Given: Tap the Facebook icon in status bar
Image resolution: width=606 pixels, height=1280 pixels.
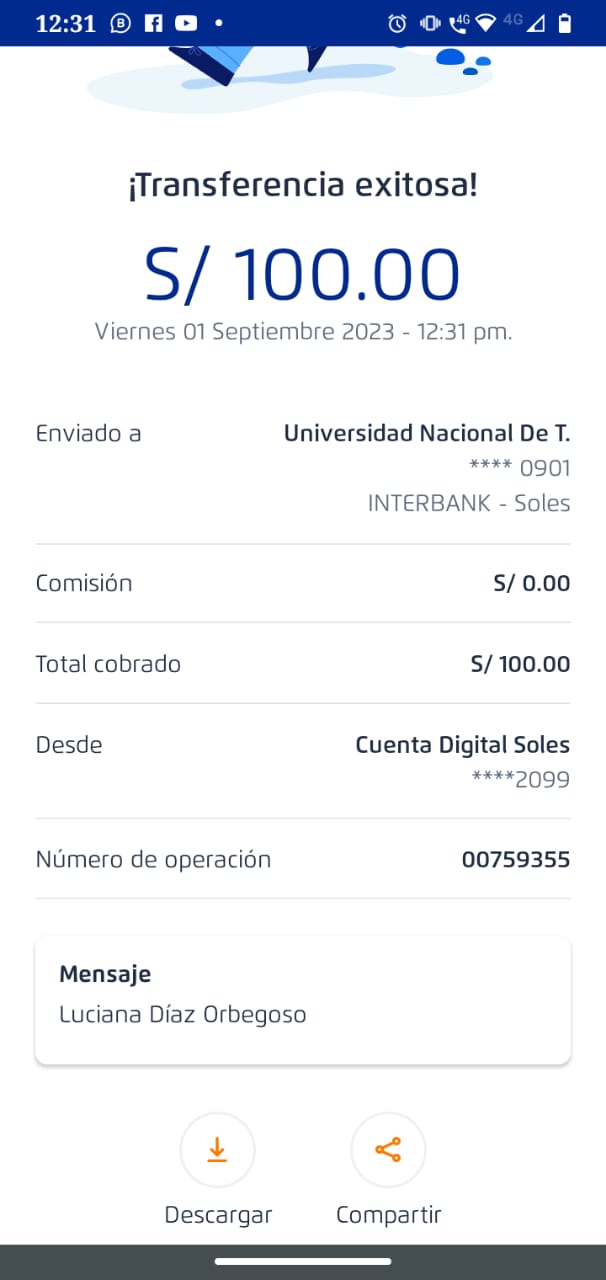Looking at the screenshot, I should point(153,23).
